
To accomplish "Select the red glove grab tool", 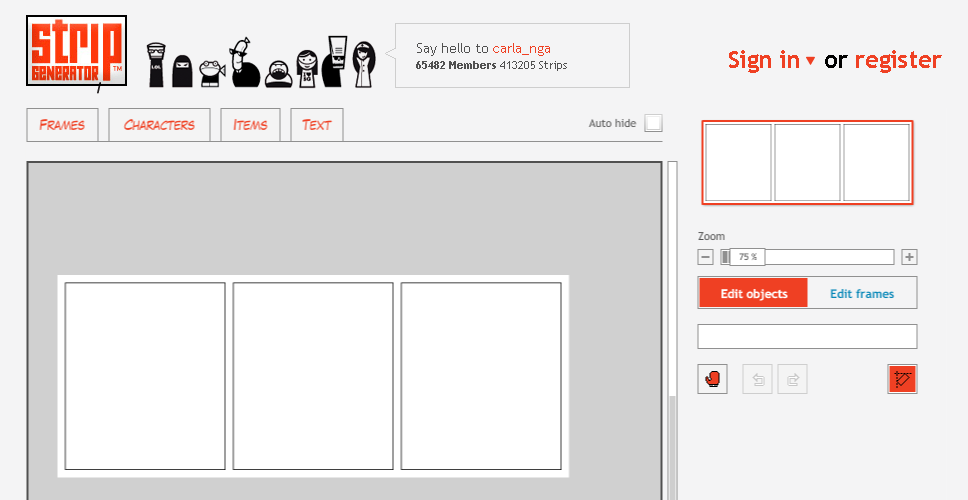I will 712,378.
